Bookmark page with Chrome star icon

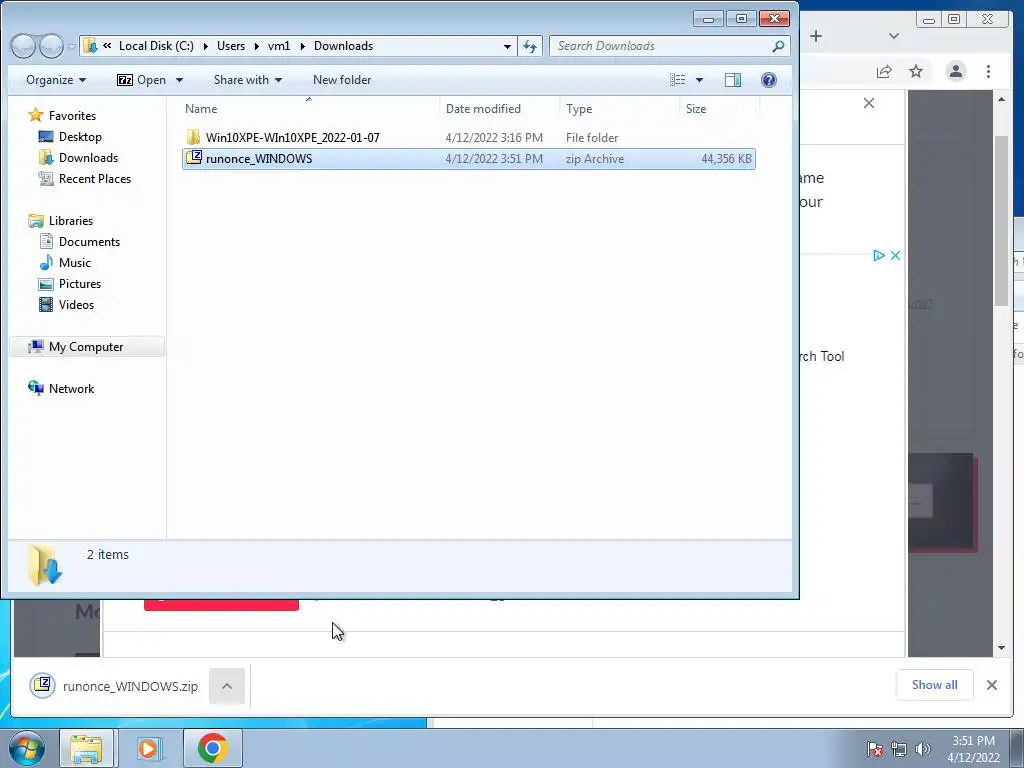click(916, 71)
